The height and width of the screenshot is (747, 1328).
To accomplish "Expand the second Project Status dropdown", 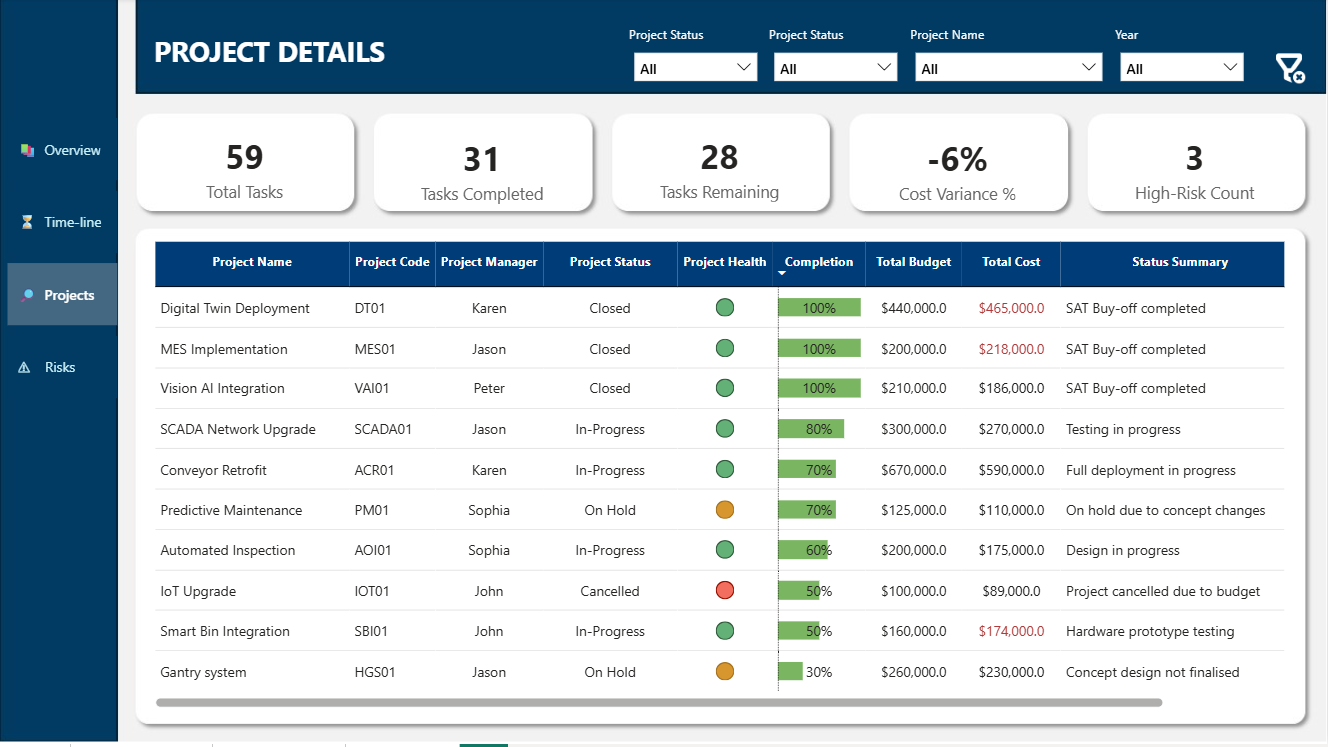I will 835,68.
